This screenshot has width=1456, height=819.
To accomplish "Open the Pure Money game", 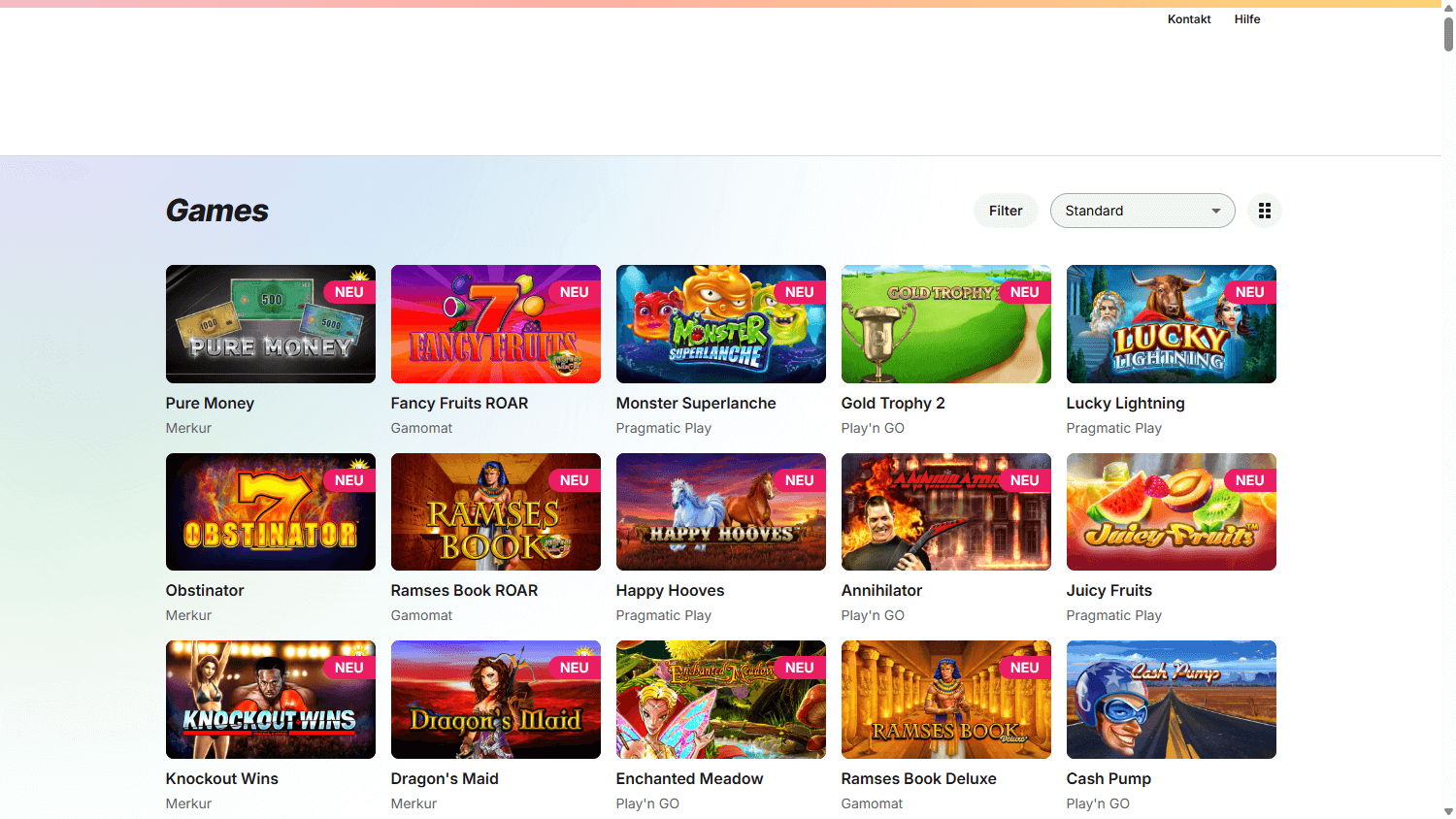I will [270, 324].
